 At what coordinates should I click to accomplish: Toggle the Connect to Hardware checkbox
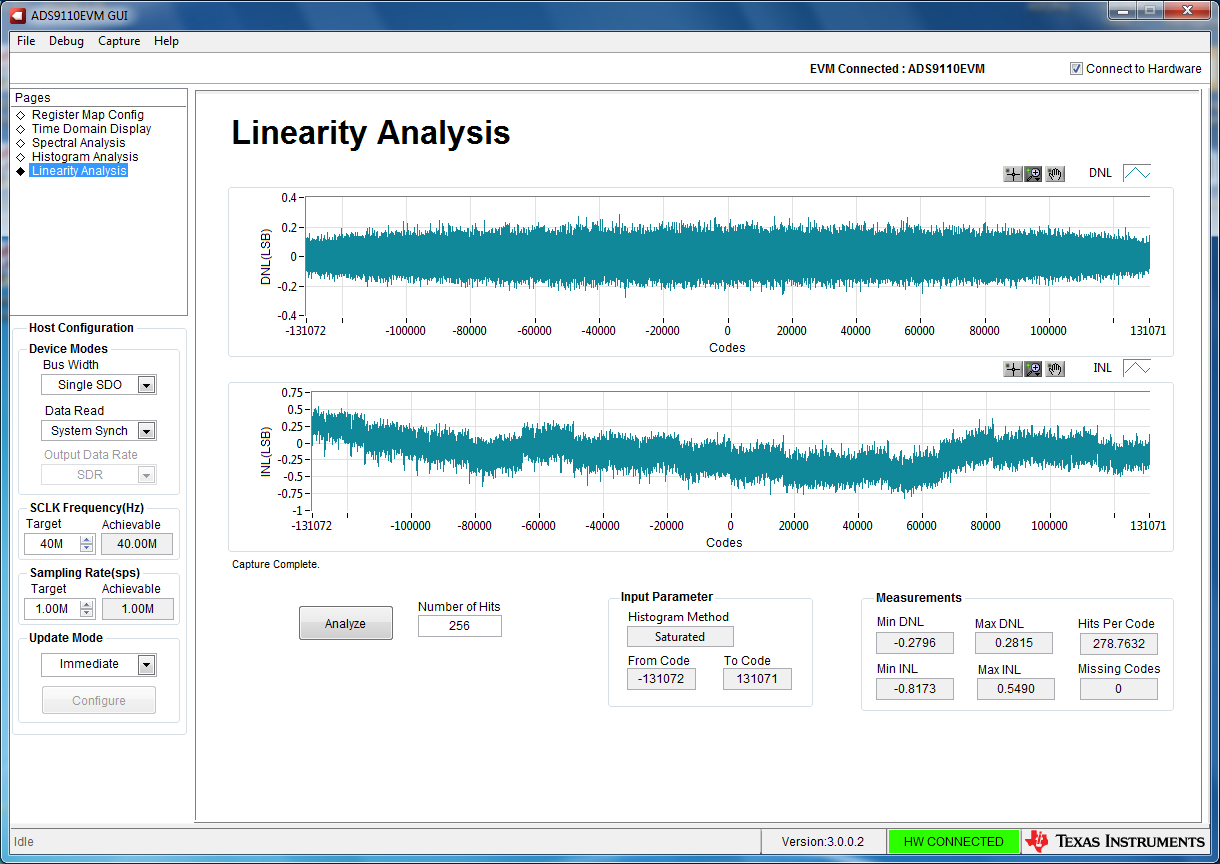pyautogui.click(x=1077, y=69)
